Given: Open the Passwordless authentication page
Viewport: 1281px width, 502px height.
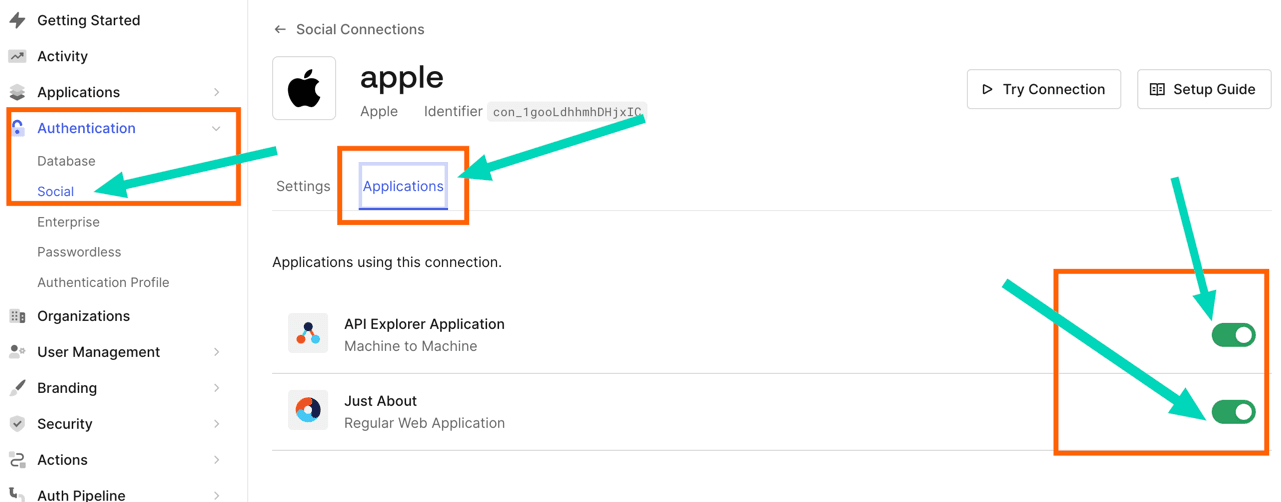Looking at the screenshot, I should 79,252.
